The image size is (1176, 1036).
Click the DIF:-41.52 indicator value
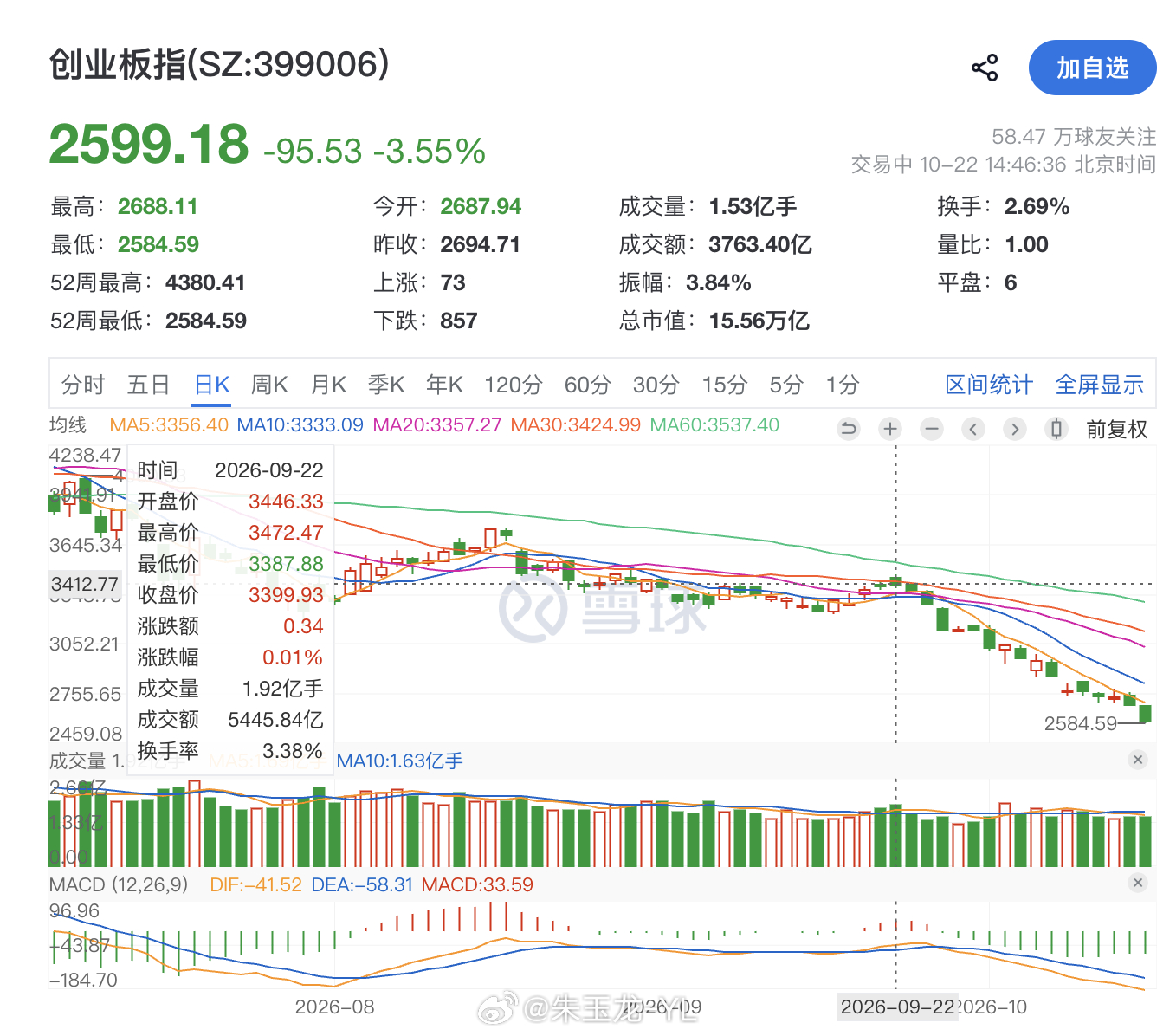pyautogui.click(x=255, y=884)
